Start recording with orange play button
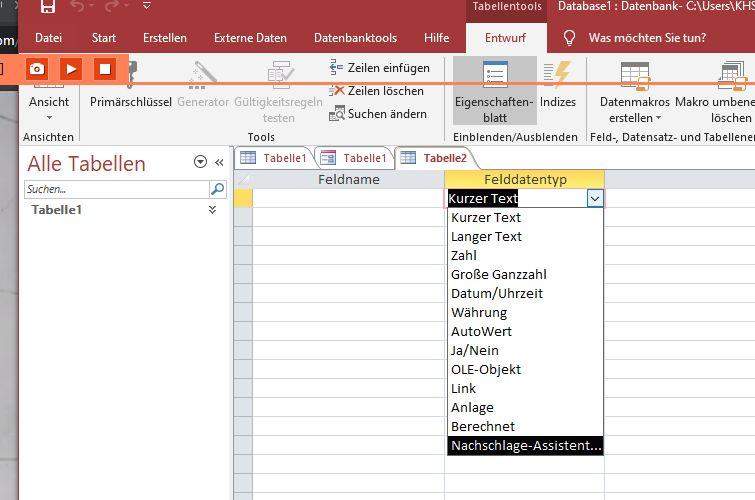 tap(71, 69)
